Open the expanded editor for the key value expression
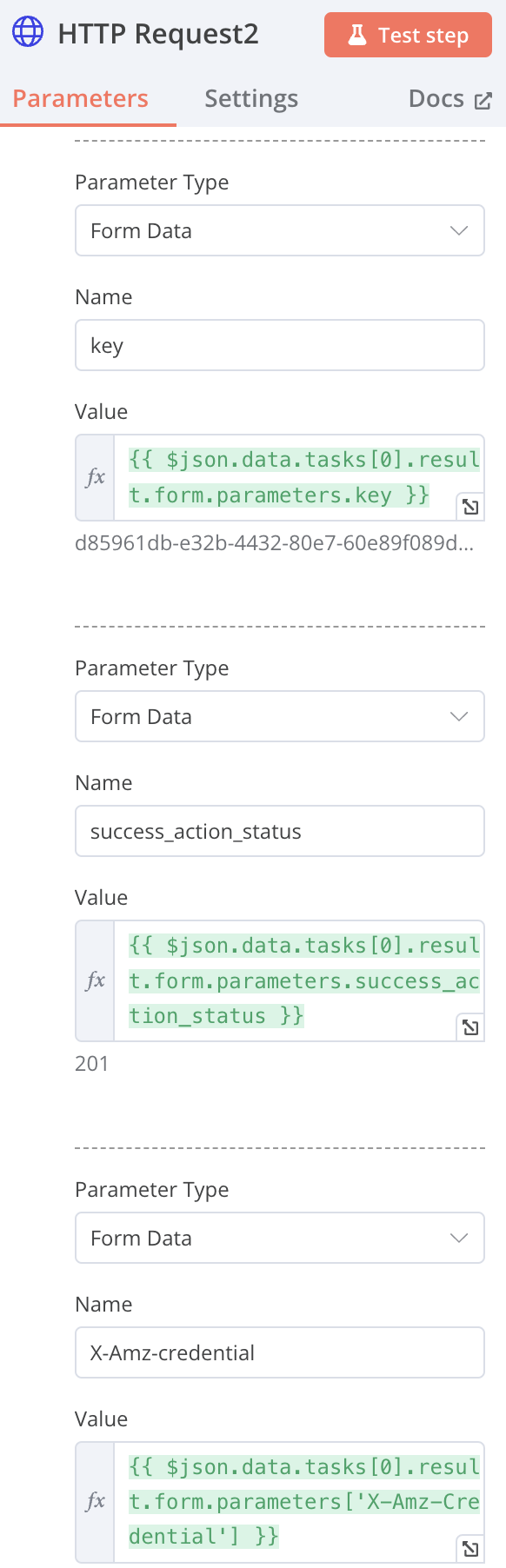The image size is (506, 1568). pos(470,507)
